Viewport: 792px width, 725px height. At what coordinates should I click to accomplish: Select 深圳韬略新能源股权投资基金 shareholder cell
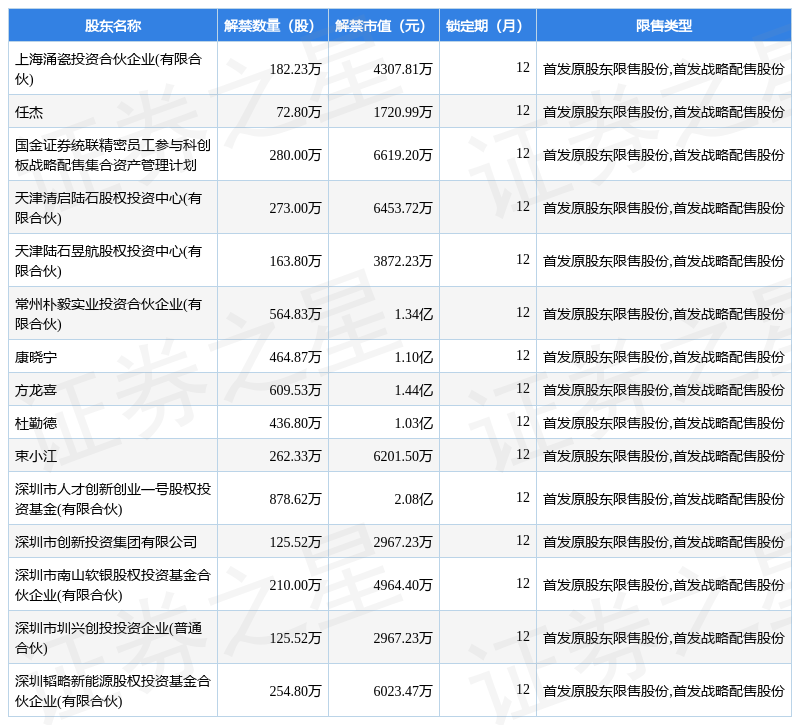click(113, 691)
